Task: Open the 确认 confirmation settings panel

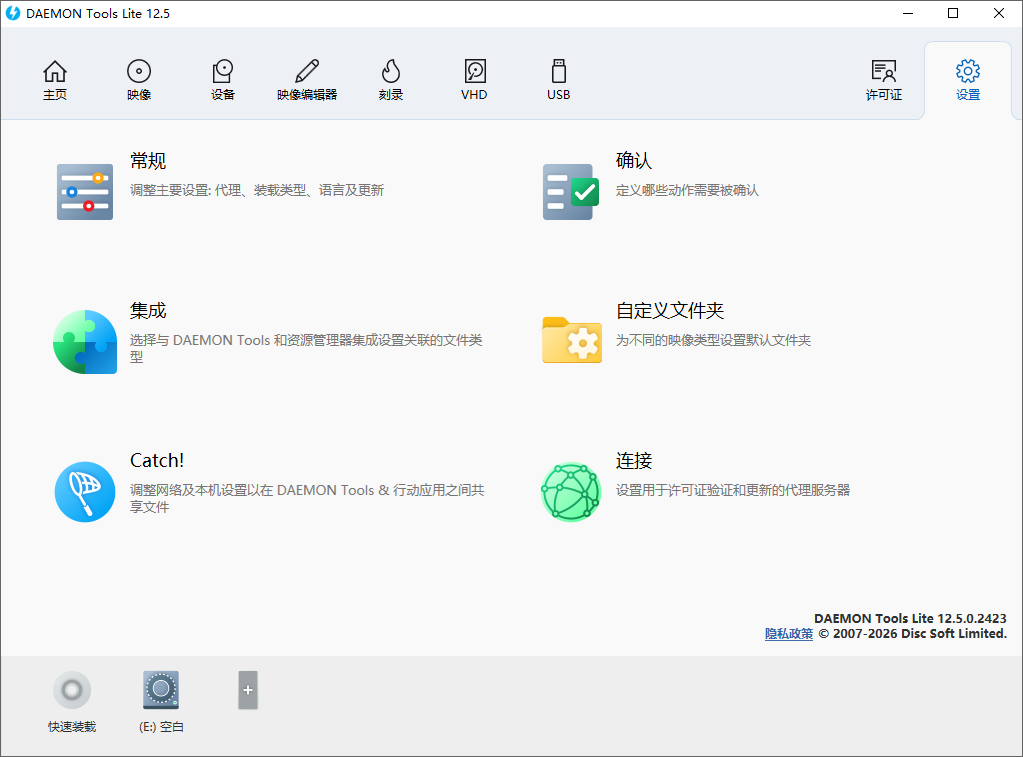Action: 571,190
